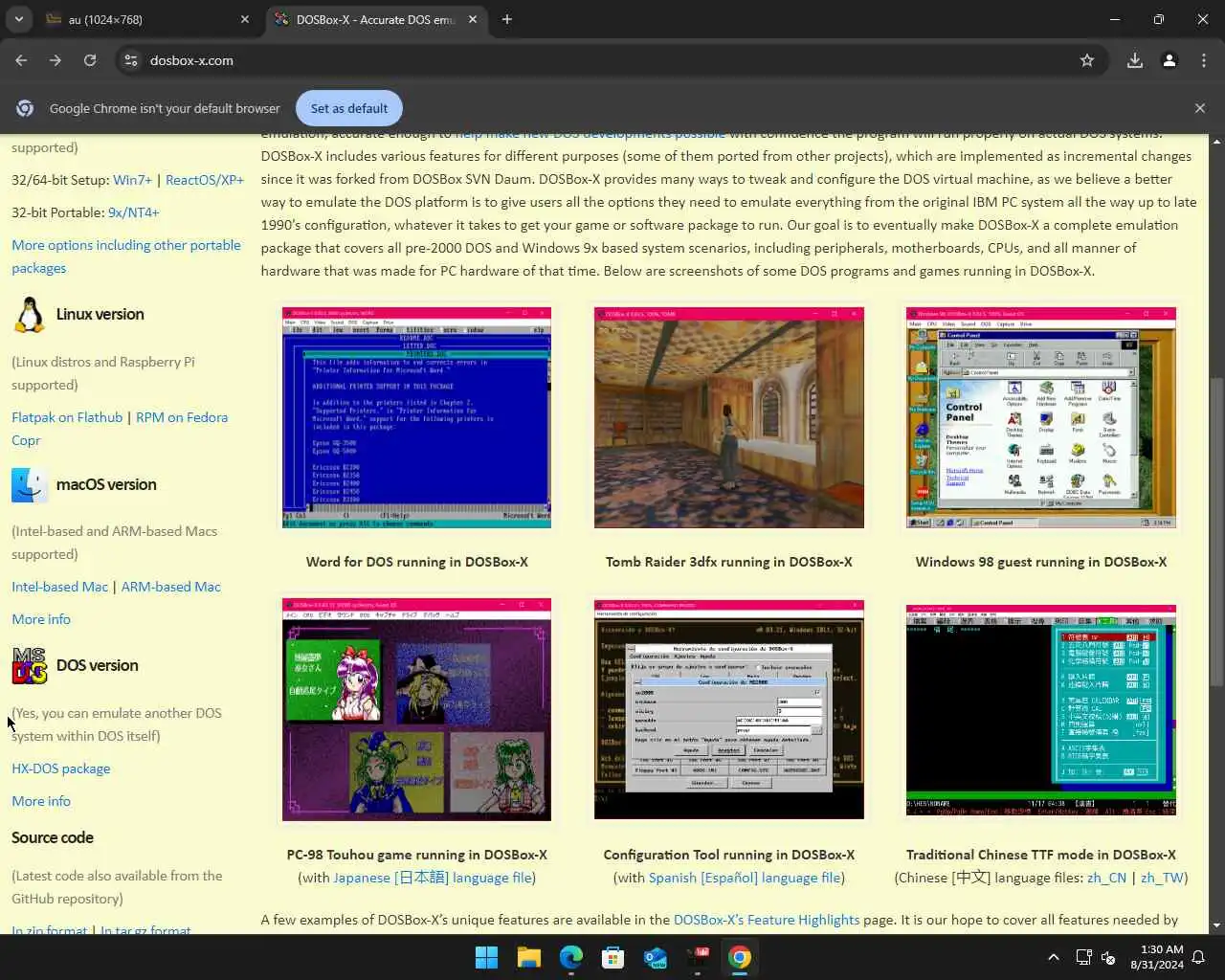Open a new Chrome tab
The image size is (1225, 980).
tap(507, 19)
